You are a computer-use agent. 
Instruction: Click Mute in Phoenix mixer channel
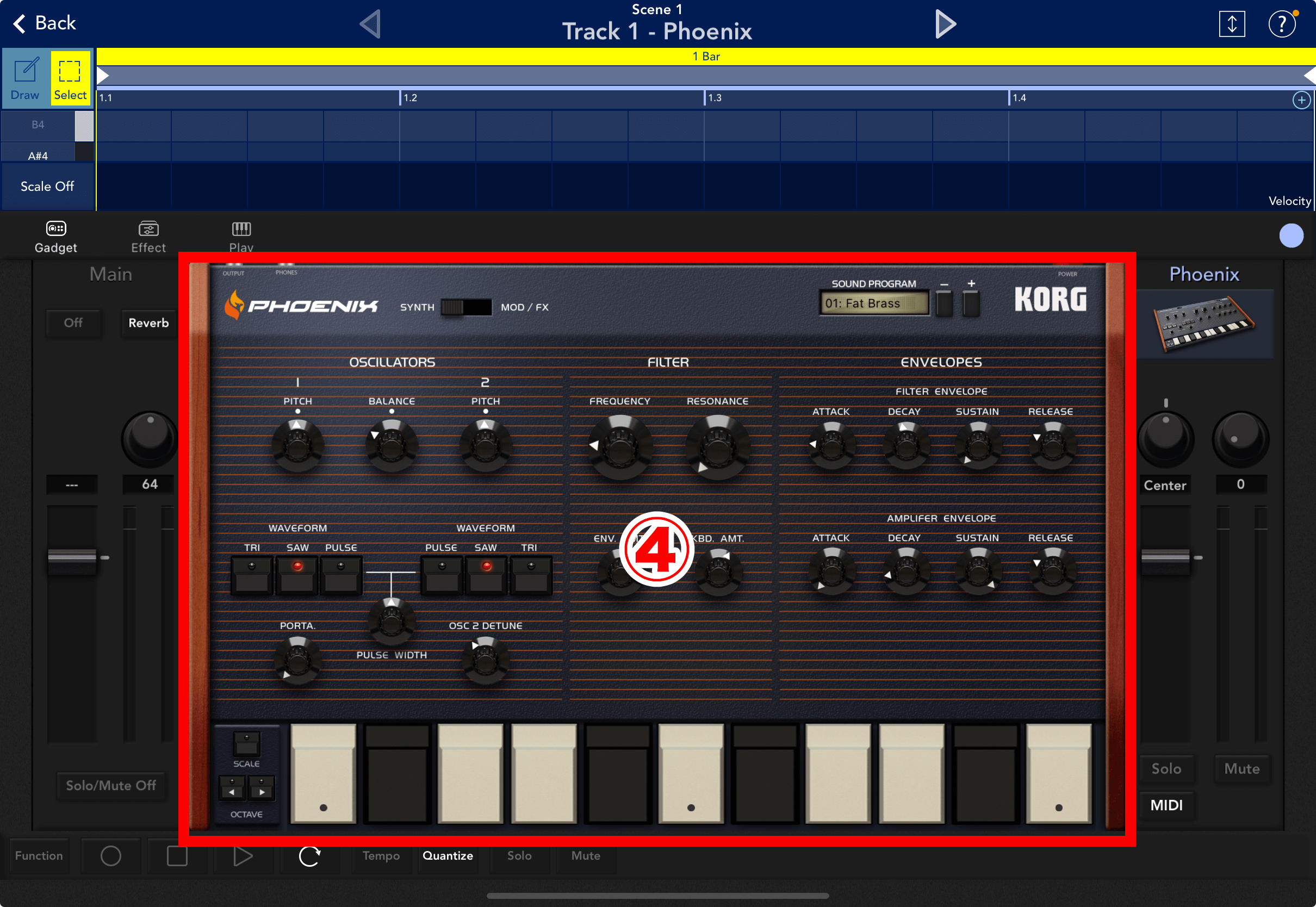[x=1242, y=769]
